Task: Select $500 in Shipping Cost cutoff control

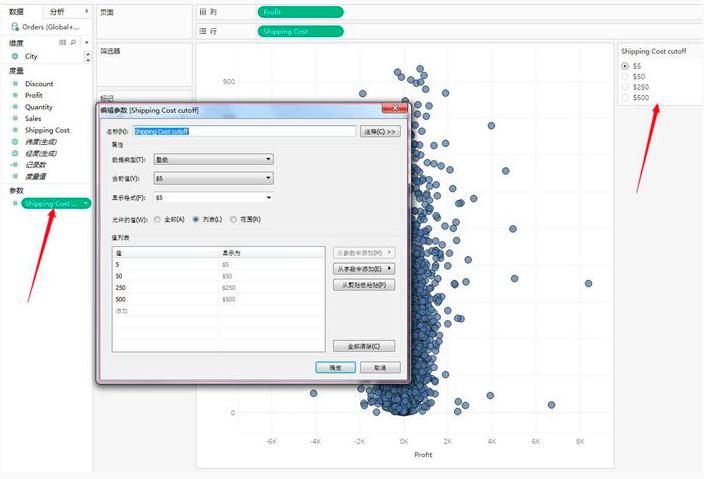Action: (625, 97)
